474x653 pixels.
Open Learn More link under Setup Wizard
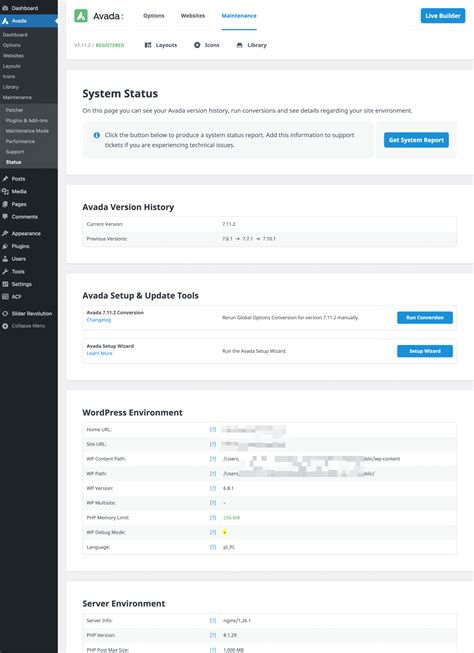99,353
